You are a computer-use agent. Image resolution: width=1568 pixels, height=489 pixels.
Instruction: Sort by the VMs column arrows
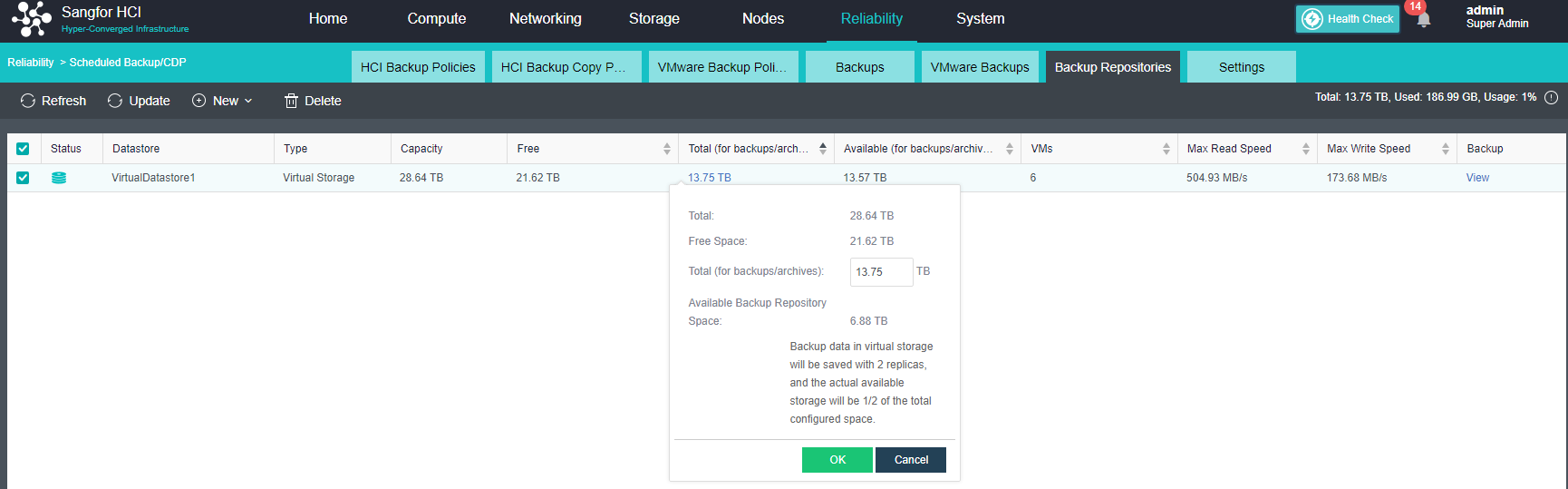coord(1166,149)
